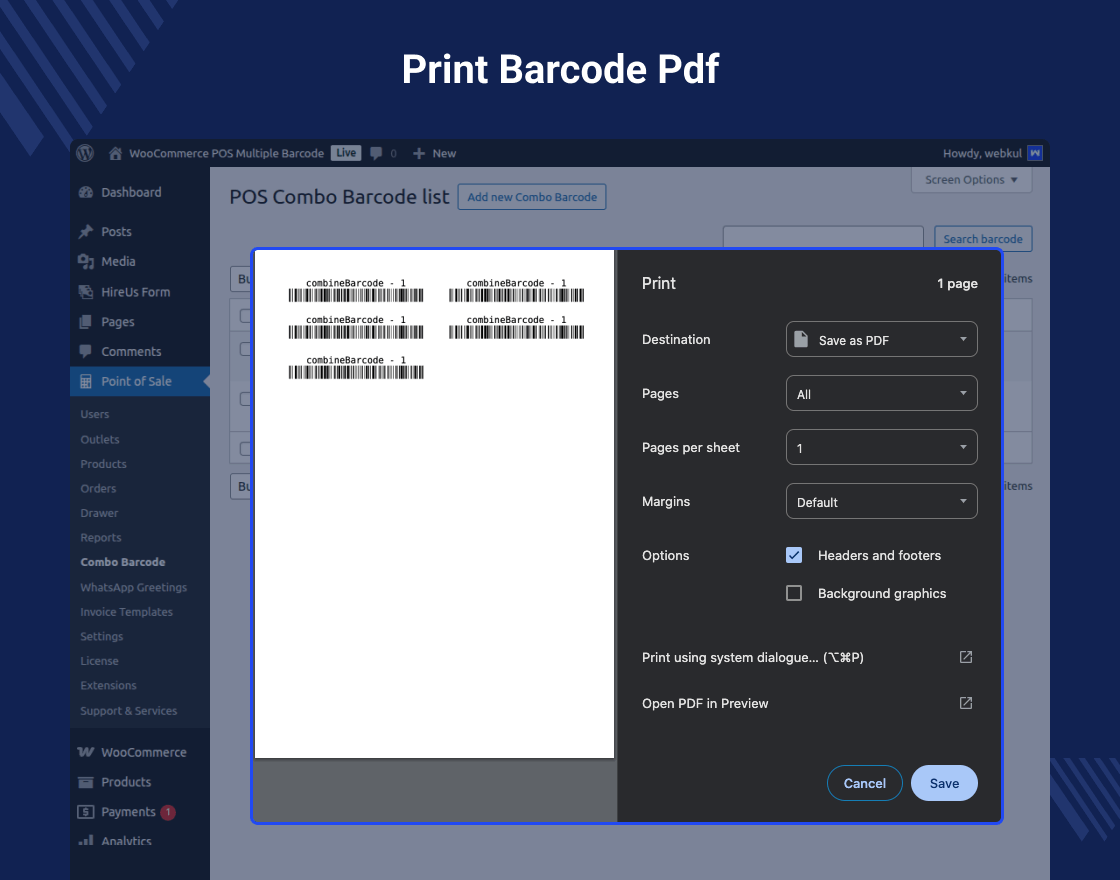
Task: Click the PDF document icon in Destination
Action: tap(801, 339)
